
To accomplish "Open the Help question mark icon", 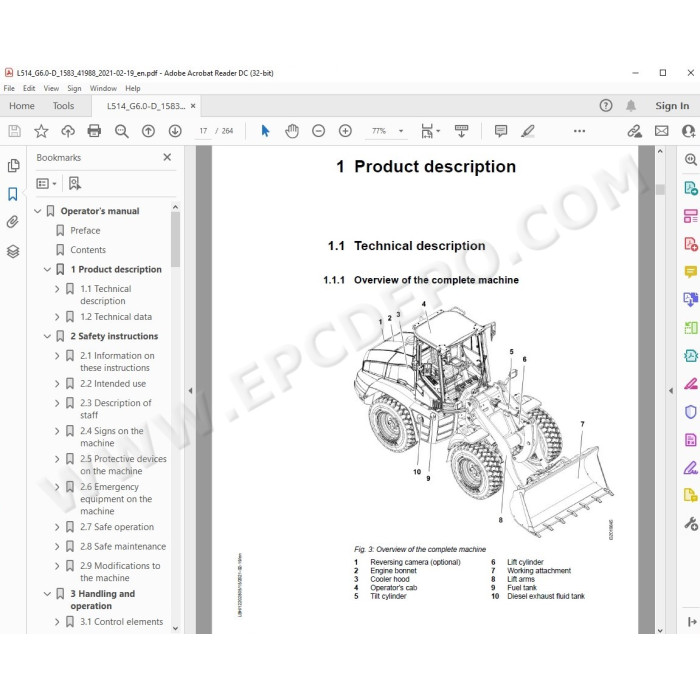I will coord(606,106).
